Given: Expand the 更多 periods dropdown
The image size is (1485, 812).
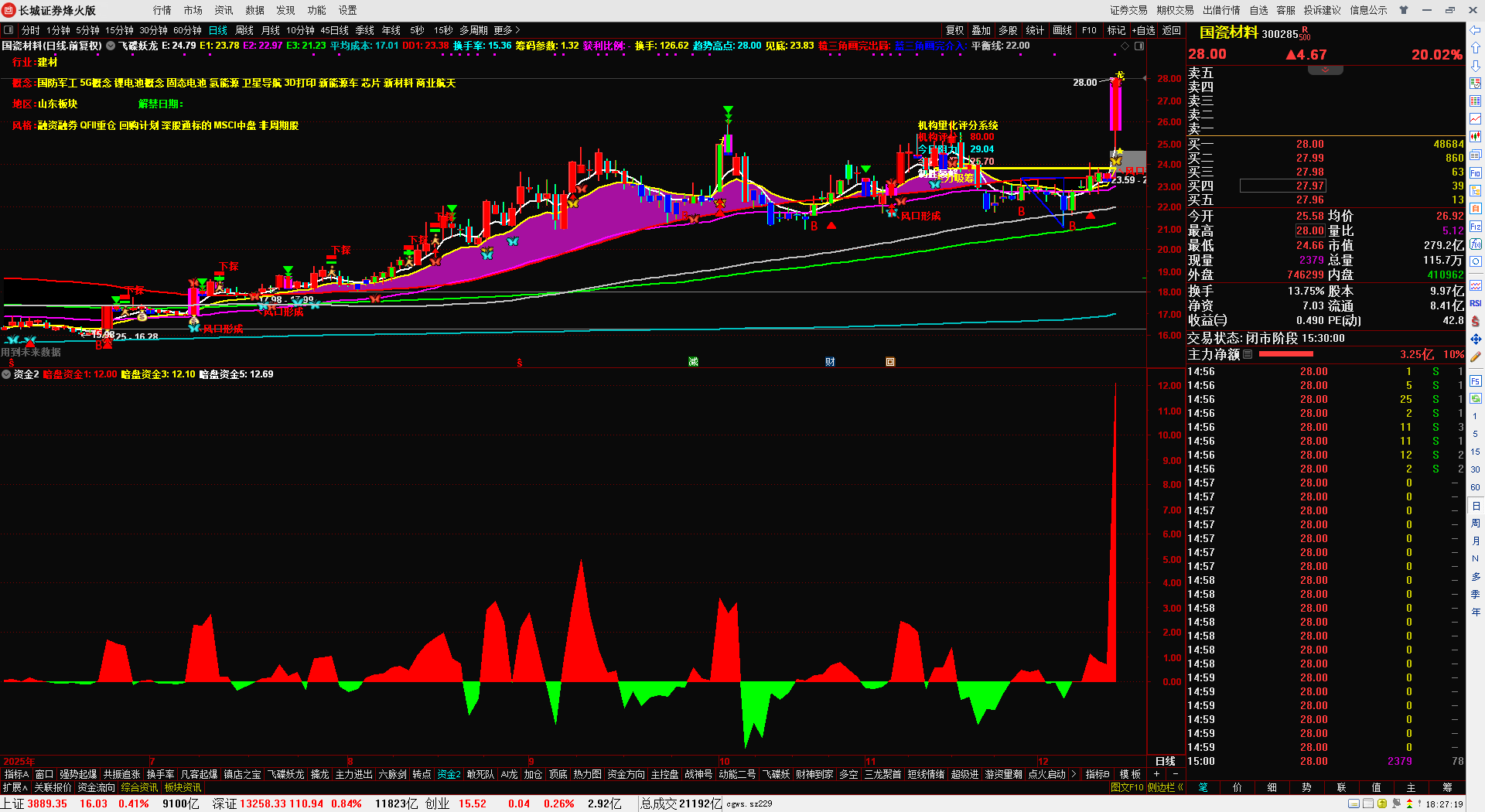Looking at the screenshot, I should coord(507,30).
